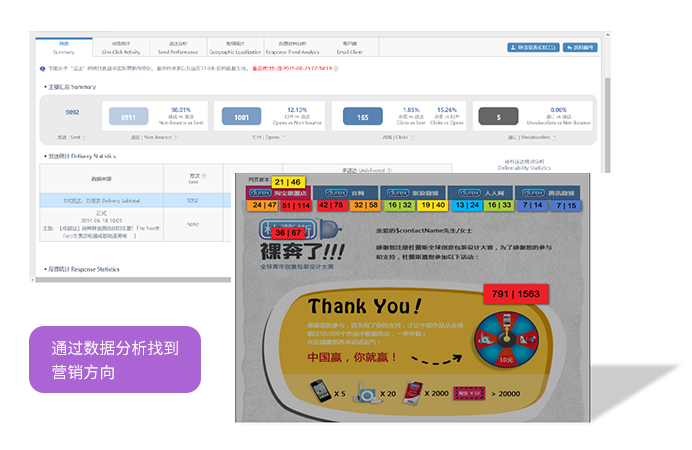This screenshot has height=450, width=692.
Task: Click the yellow 19 | 40 heatmap label
Action: click(432, 206)
